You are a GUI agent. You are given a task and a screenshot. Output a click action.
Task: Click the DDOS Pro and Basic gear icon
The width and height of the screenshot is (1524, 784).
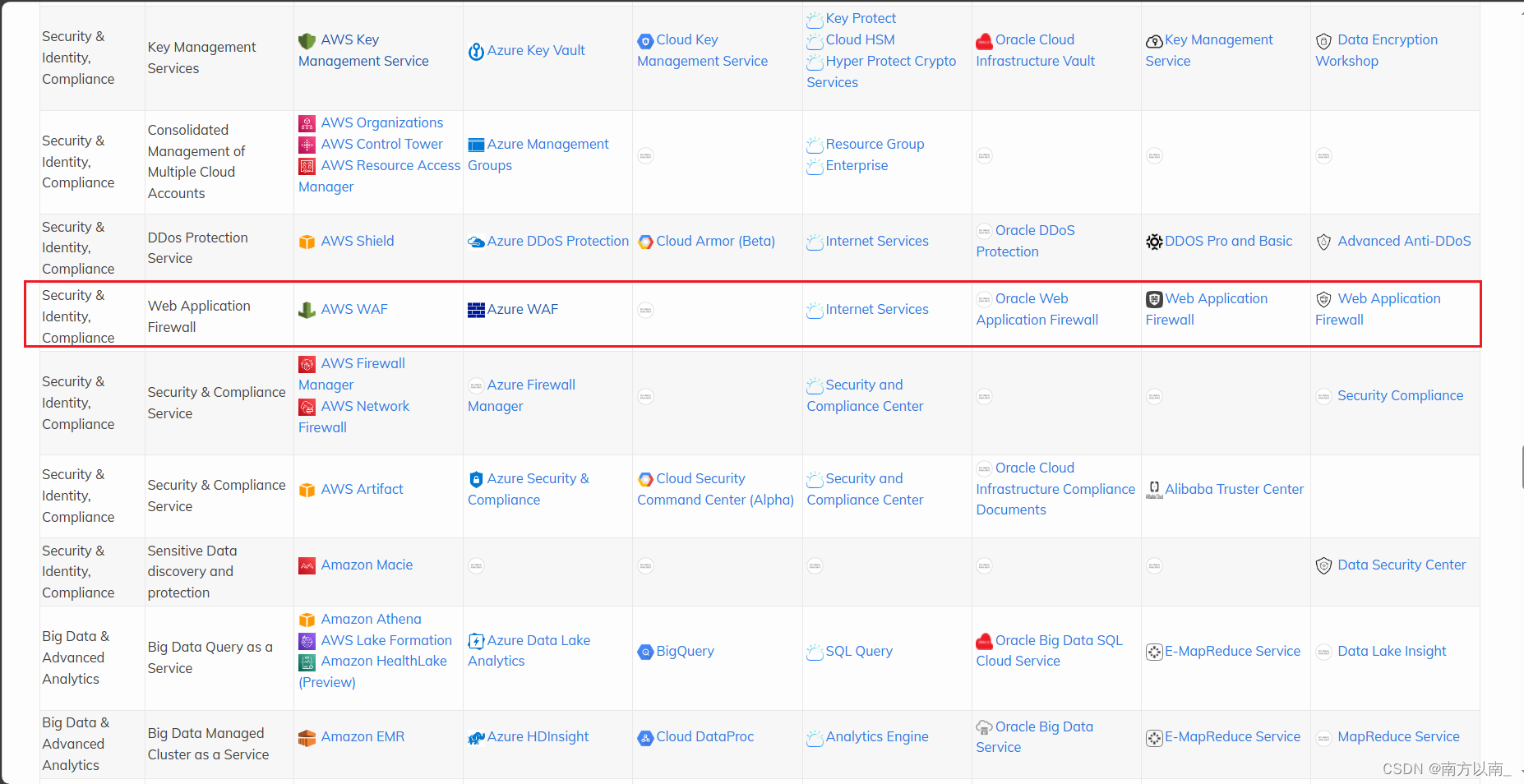tap(1154, 242)
